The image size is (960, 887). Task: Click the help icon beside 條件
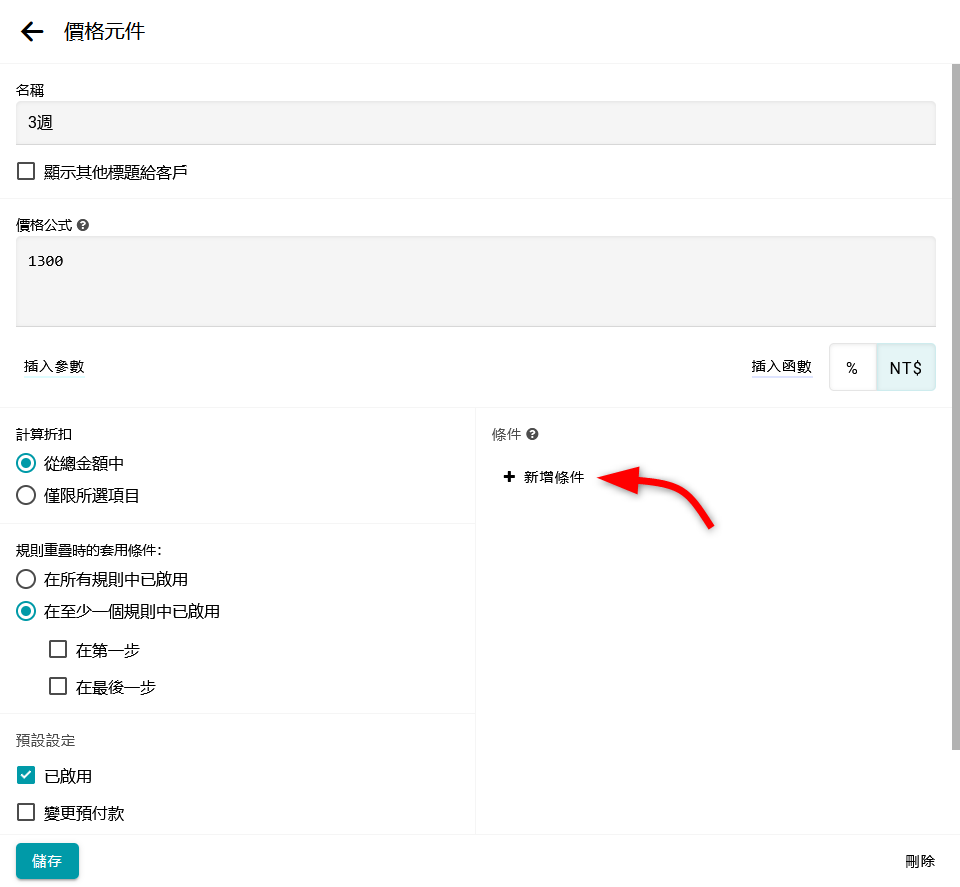pos(533,434)
